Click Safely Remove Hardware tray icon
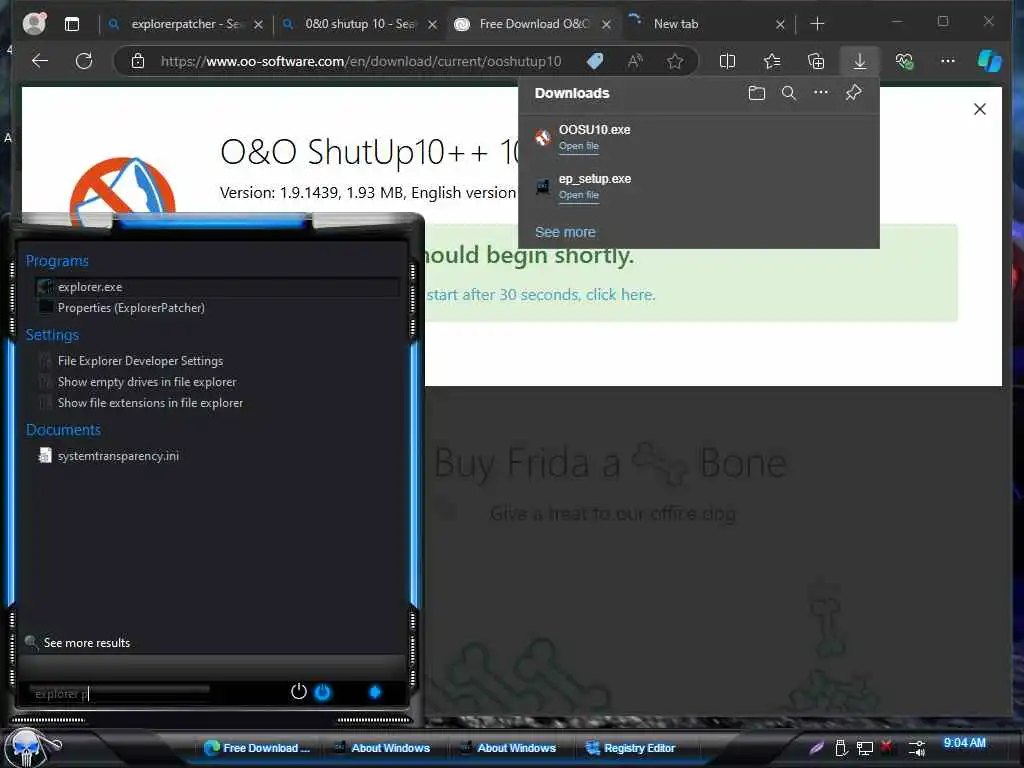 point(841,748)
